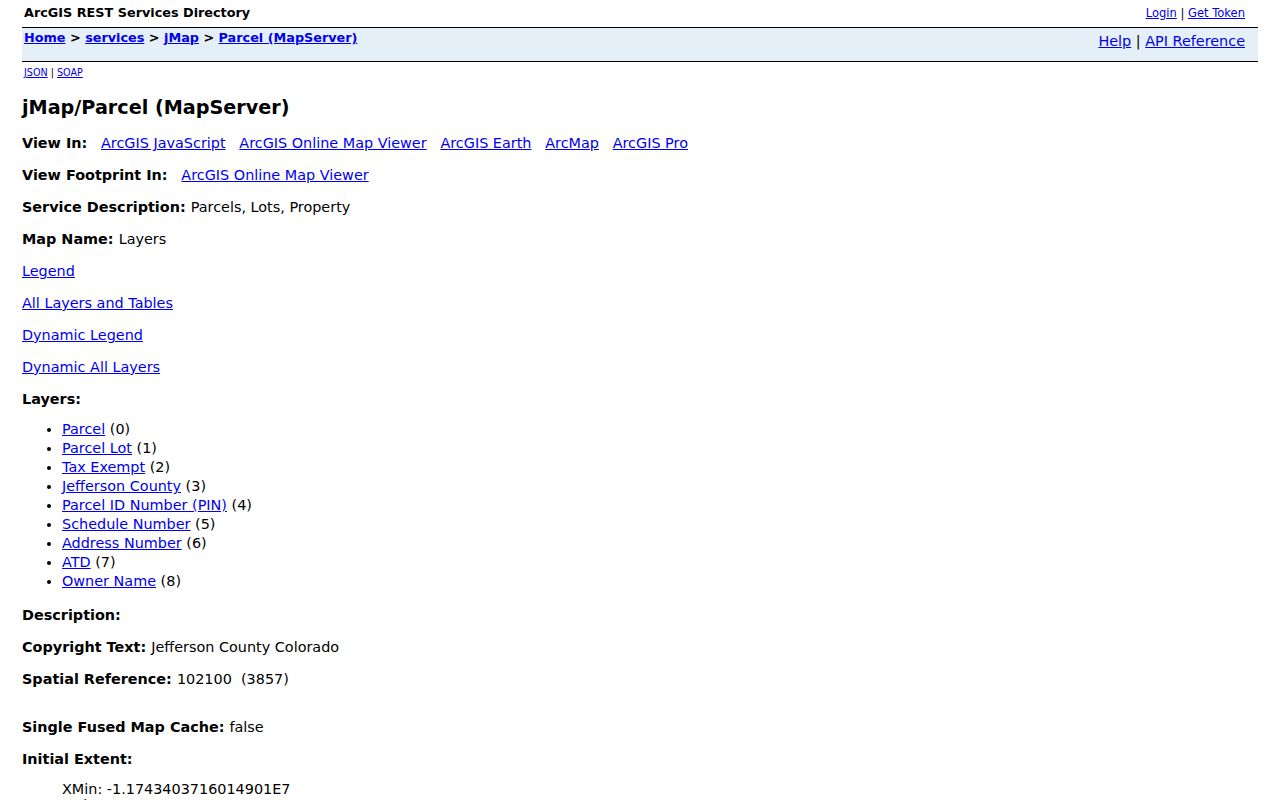1280x800 pixels.
Task: Open the Owner Name layer
Action: (109, 581)
